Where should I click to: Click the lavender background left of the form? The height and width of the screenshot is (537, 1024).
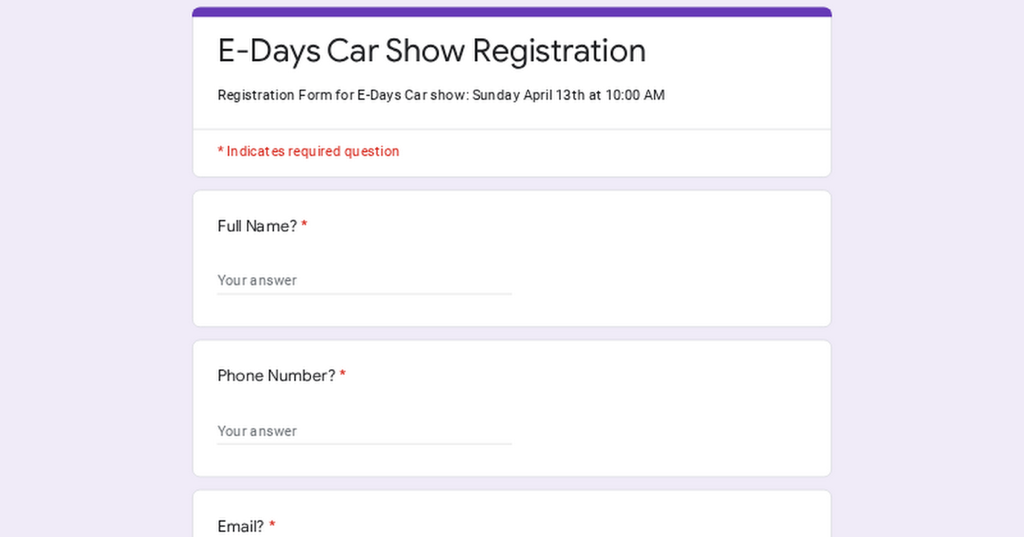(x=95, y=270)
